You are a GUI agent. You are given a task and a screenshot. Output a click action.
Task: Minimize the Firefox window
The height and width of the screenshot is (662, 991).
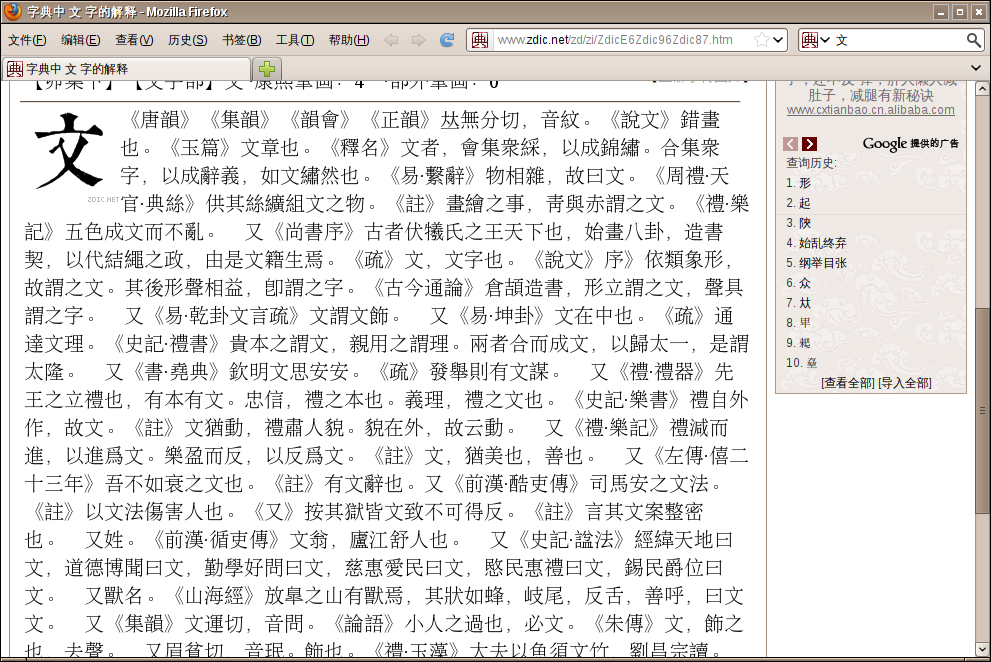(x=941, y=11)
